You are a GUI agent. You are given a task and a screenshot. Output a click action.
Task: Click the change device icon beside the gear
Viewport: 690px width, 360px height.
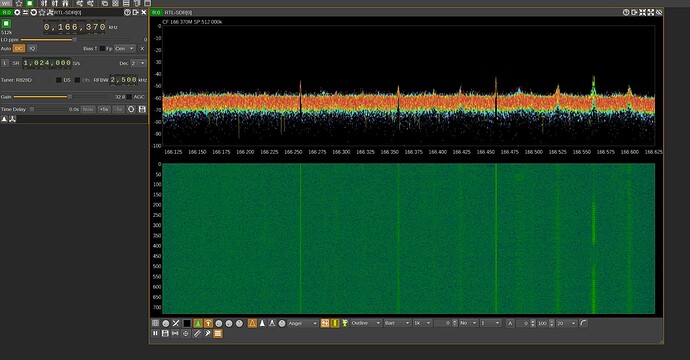tap(26, 12)
